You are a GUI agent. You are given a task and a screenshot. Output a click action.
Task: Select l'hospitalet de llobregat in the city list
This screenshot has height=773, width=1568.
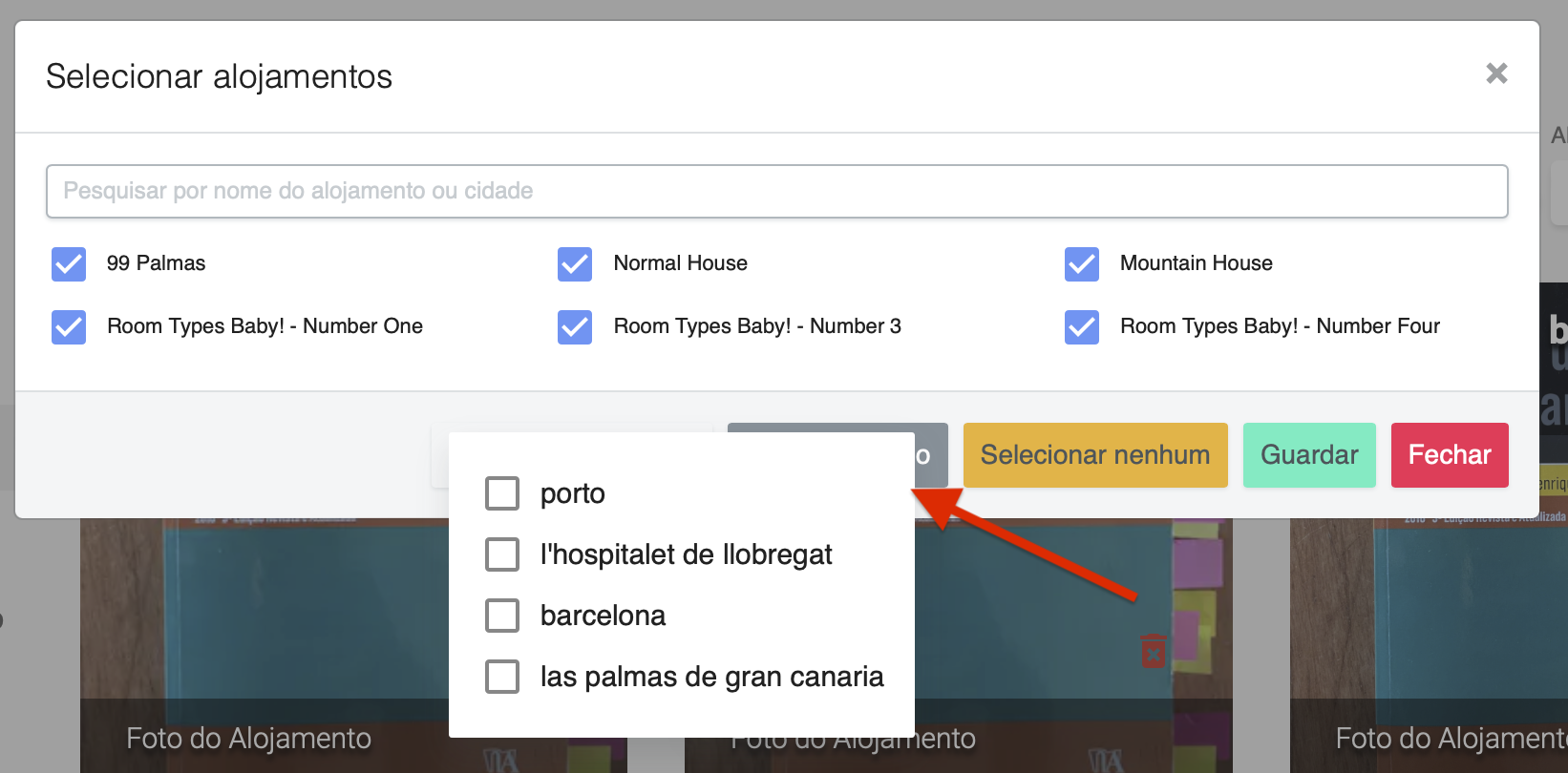coord(502,554)
